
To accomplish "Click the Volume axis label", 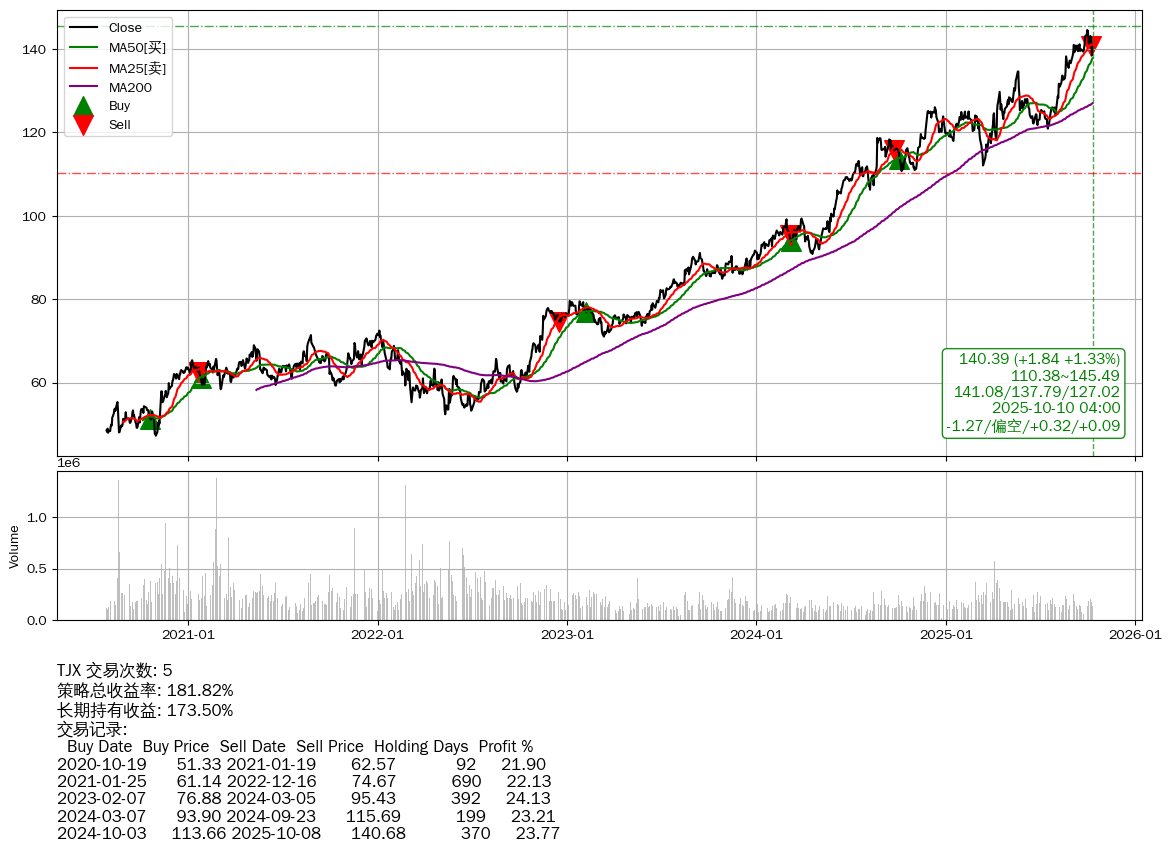I will 14,546.
